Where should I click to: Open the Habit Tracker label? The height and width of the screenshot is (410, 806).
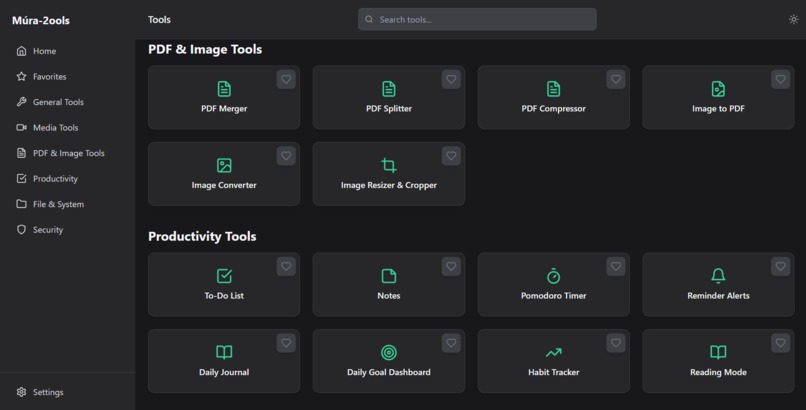(x=553, y=372)
